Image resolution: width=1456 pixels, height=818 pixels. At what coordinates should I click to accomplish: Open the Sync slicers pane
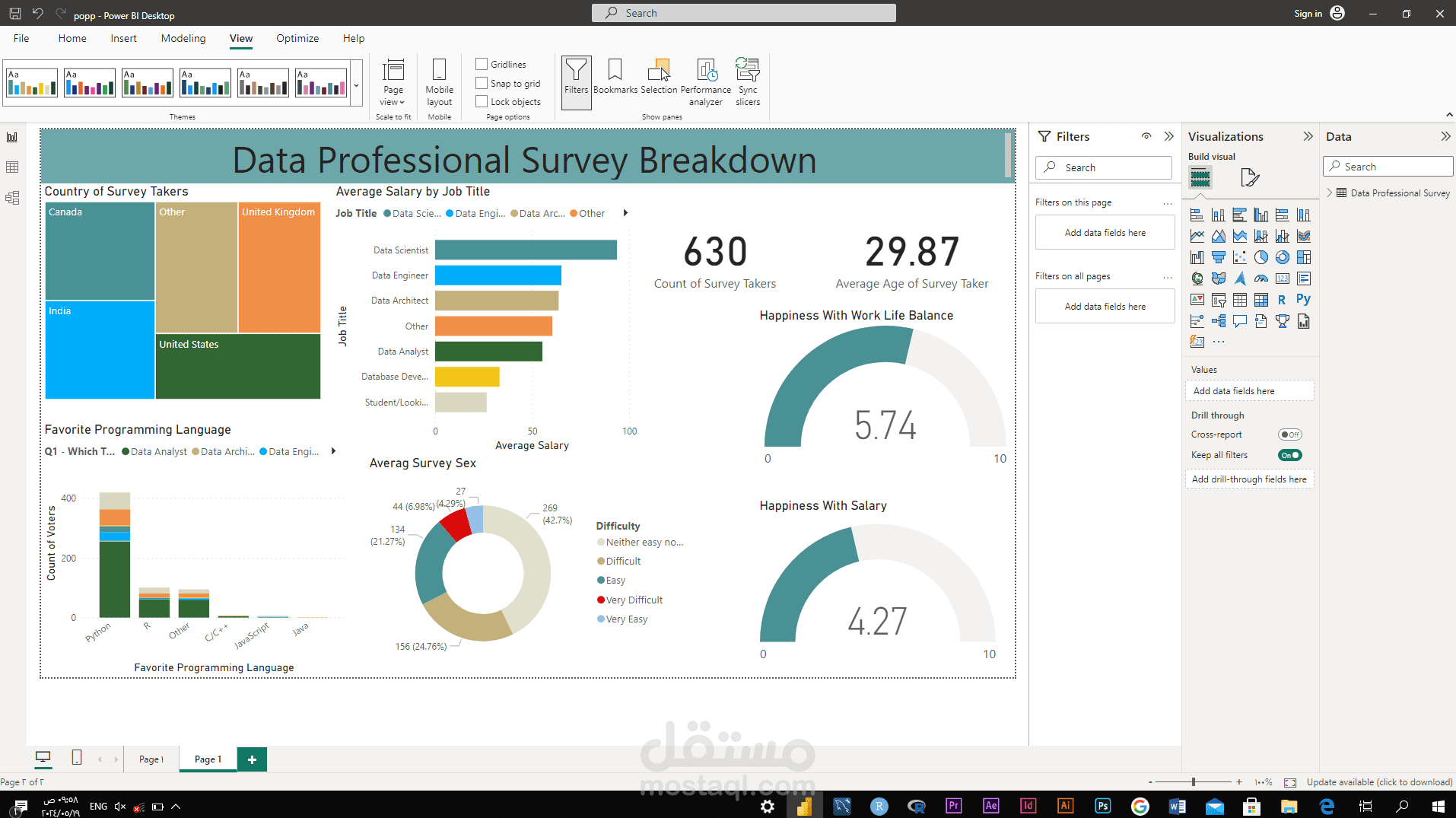point(748,82)
